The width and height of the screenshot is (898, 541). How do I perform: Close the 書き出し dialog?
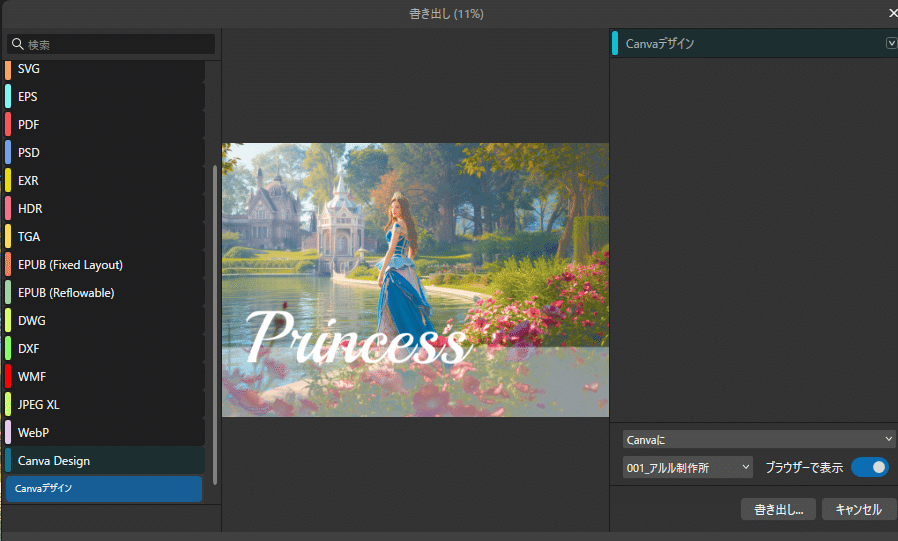click(892, 13)
